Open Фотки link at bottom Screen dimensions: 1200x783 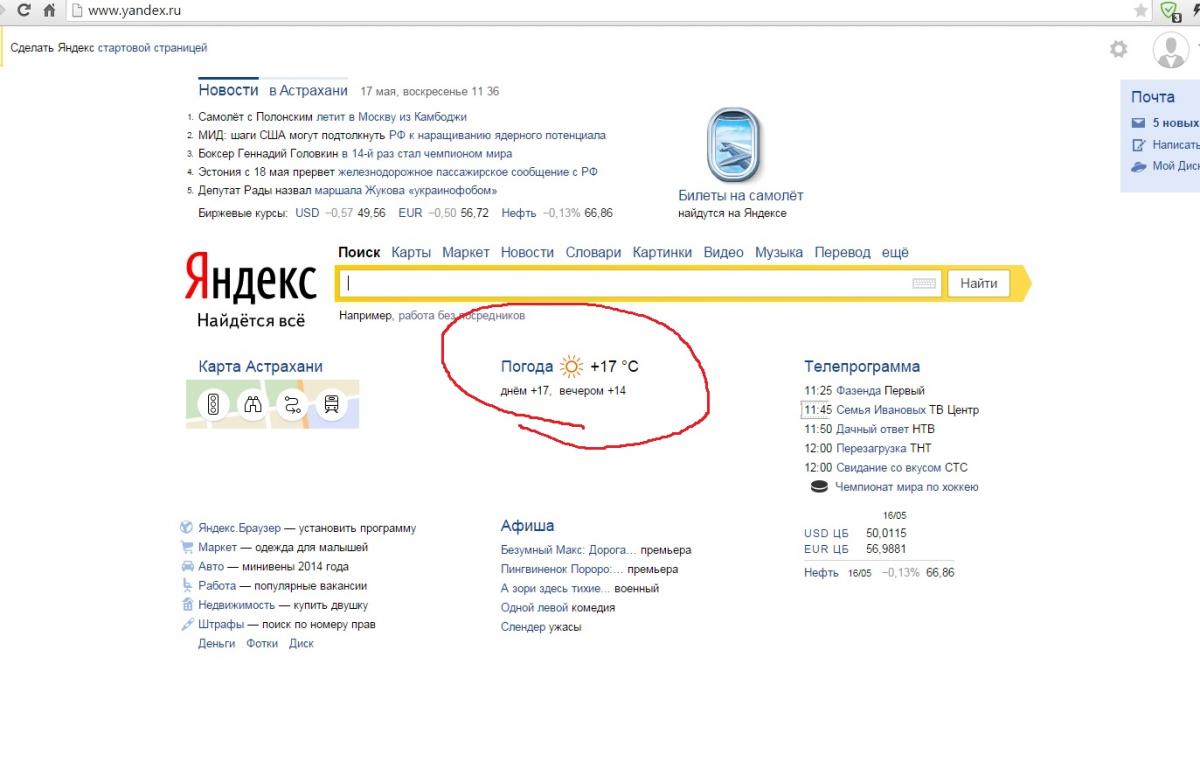(262, 644)
